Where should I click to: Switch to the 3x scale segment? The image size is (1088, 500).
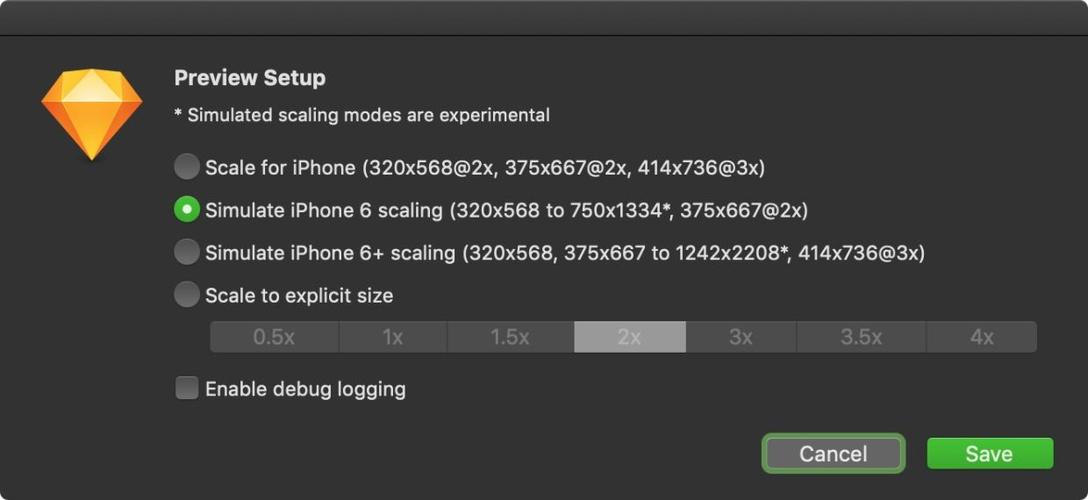741,337
